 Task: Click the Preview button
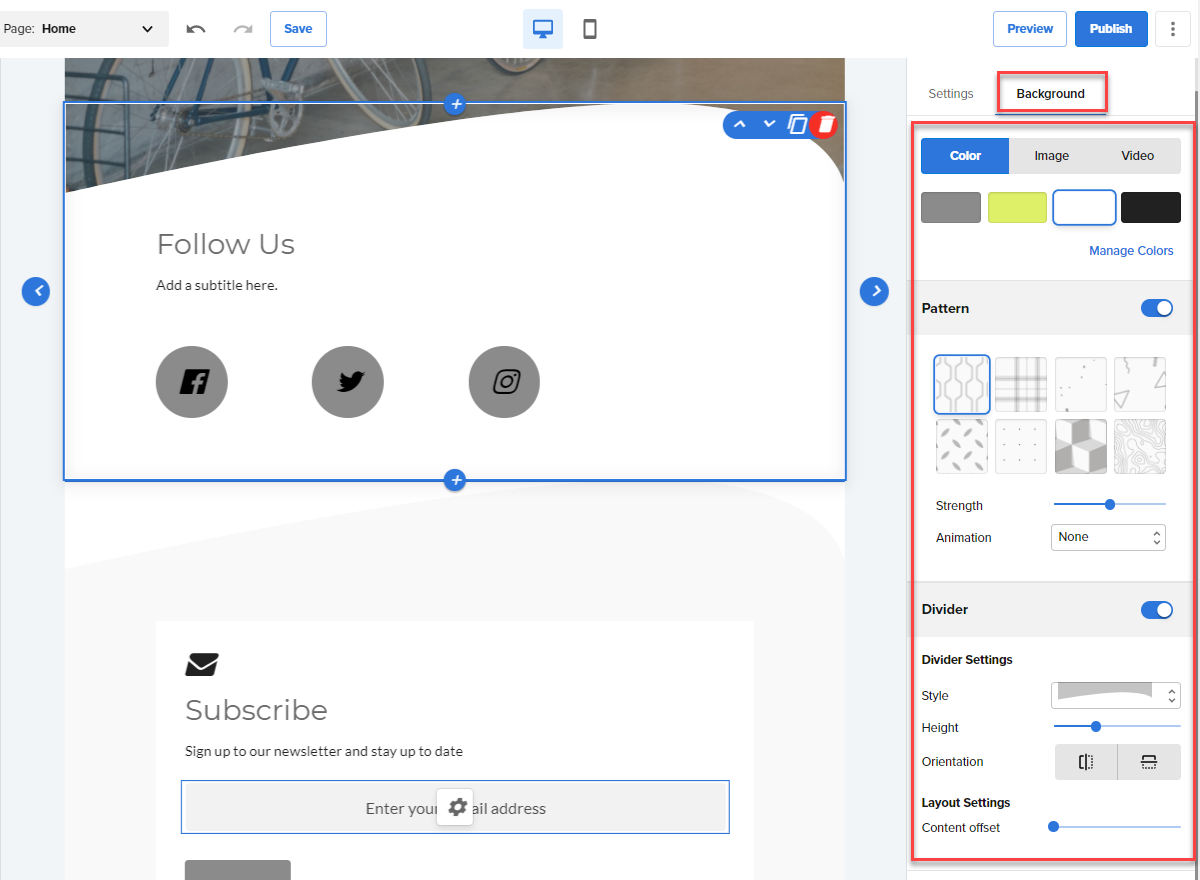[1030, 29]
